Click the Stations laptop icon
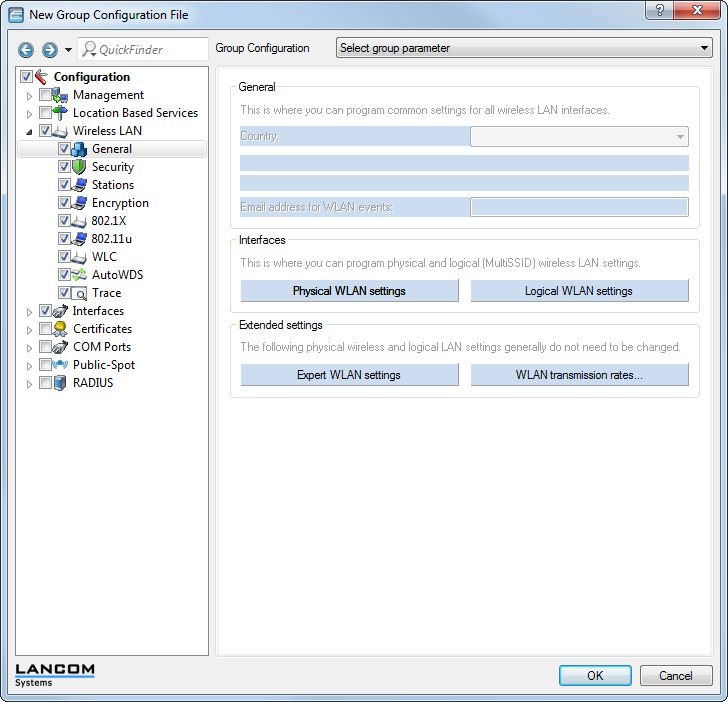Viewport: 728px width, 702px height. click(x=80, y=185)
